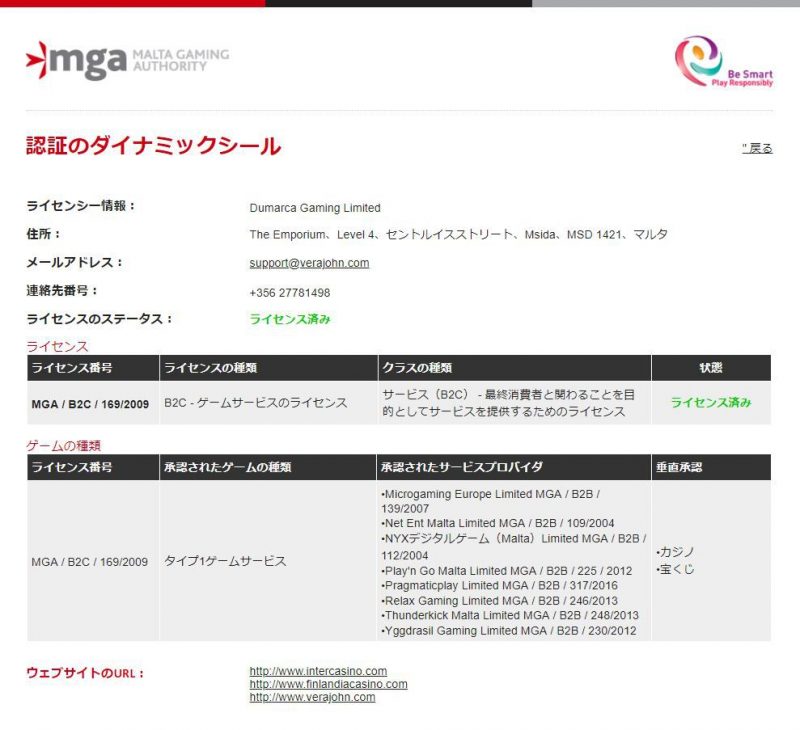Viewport: 800px width, 730px height.
Task: Click the ゲームの種類 section heading
Action: point(64,446)
